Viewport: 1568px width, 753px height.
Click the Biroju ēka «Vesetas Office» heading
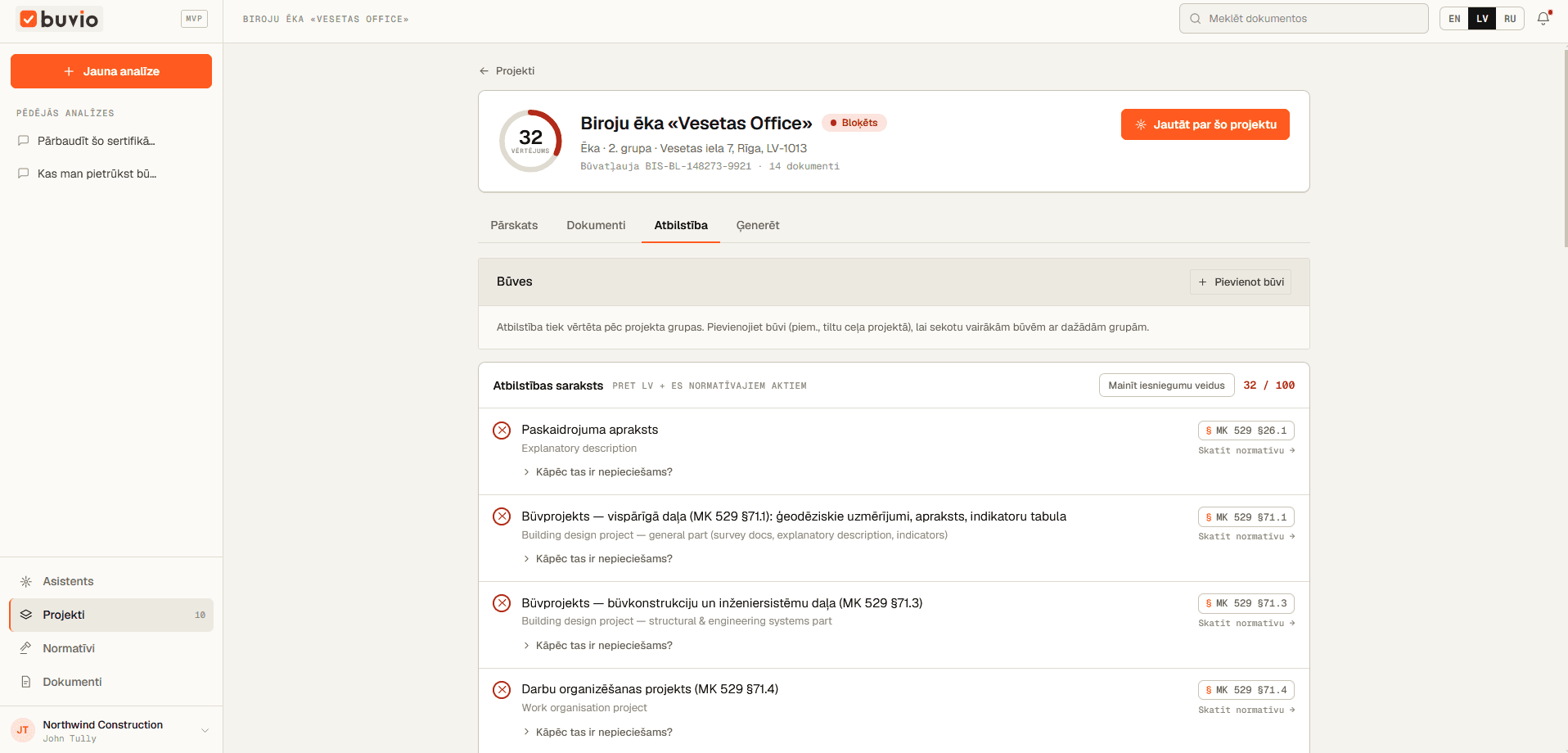tap(696, 123)
